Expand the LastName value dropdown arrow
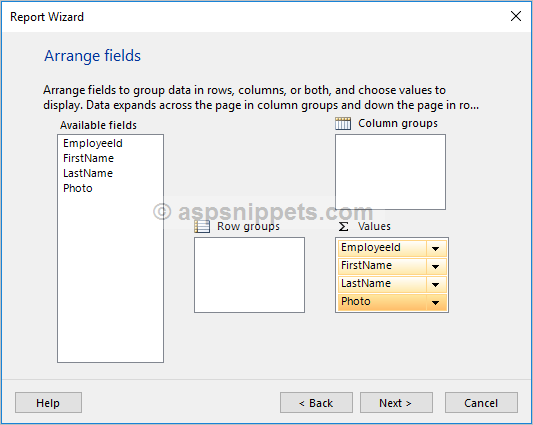Screen dimensions: 533x425 pyautogui.click(x=435, y=285)
